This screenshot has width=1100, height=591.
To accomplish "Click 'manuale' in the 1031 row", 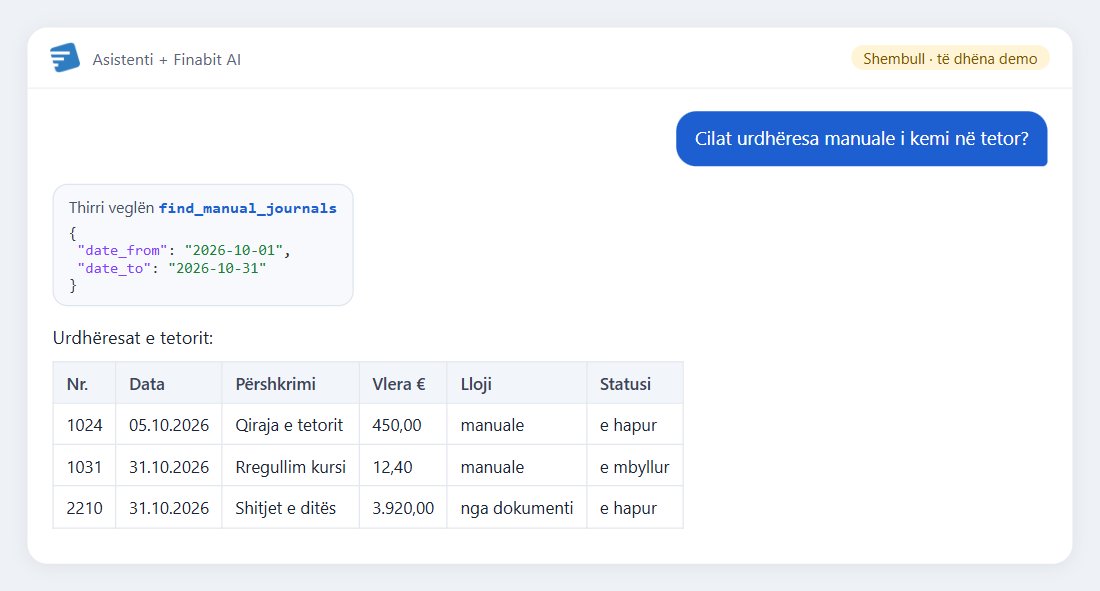I will click(492, 467).
